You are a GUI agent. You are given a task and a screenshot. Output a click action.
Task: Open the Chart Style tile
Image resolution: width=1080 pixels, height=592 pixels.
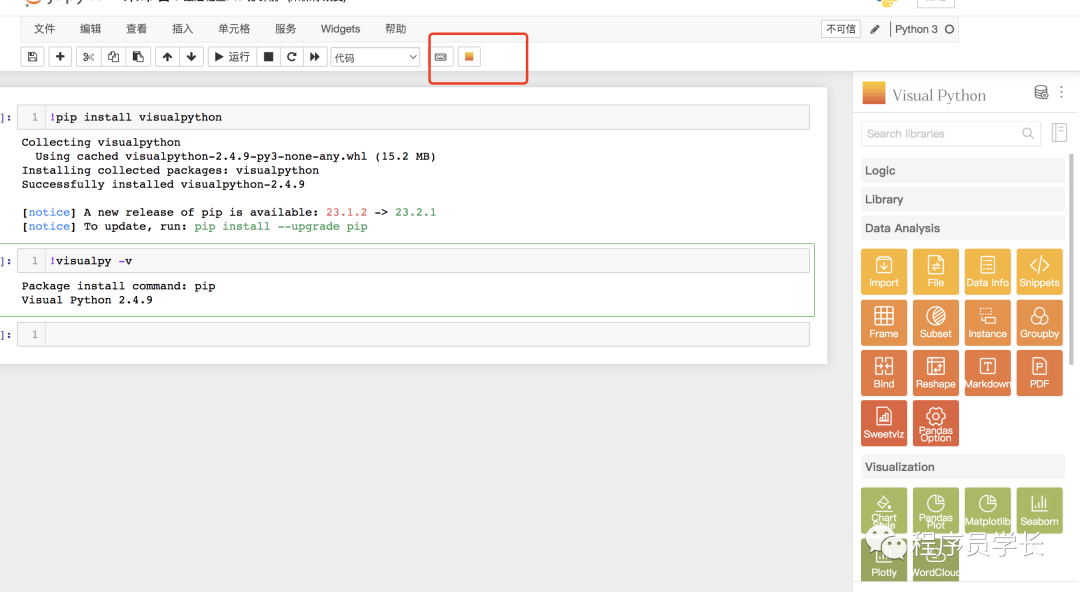884,510
